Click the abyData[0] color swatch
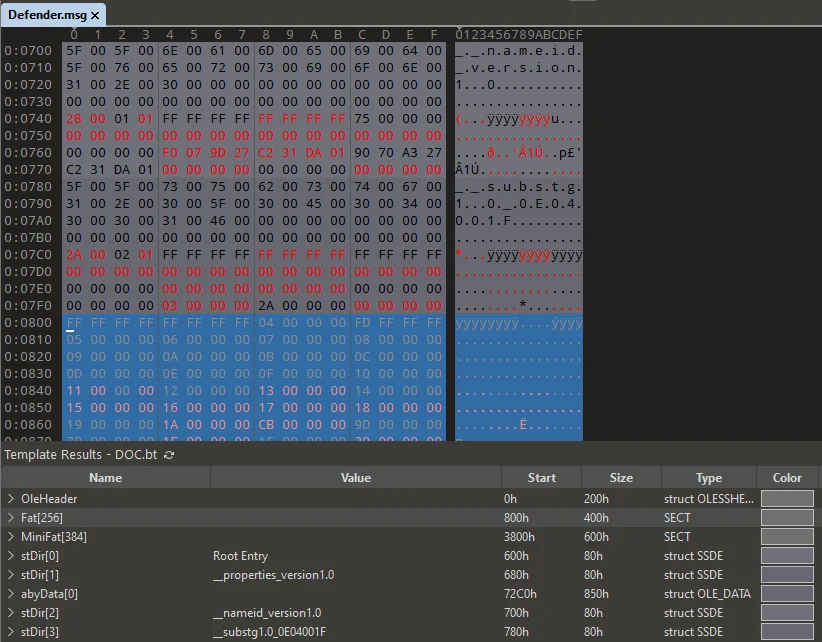The width and height of the screenshot is (822, 642). [787, 594]
